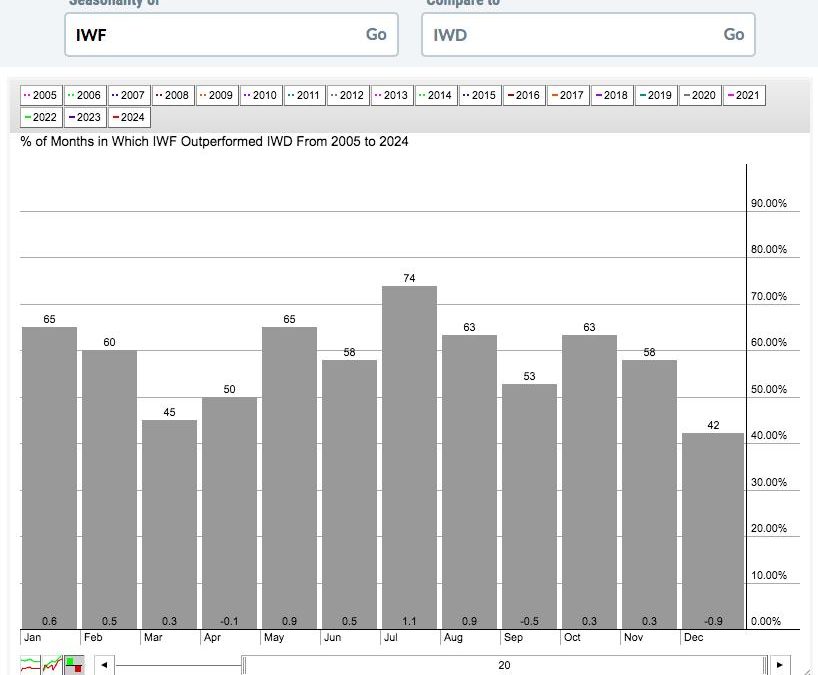Toggle the 2024 year legend
Image resolution: width=818 pixels, height=675 pixels.
129,117
